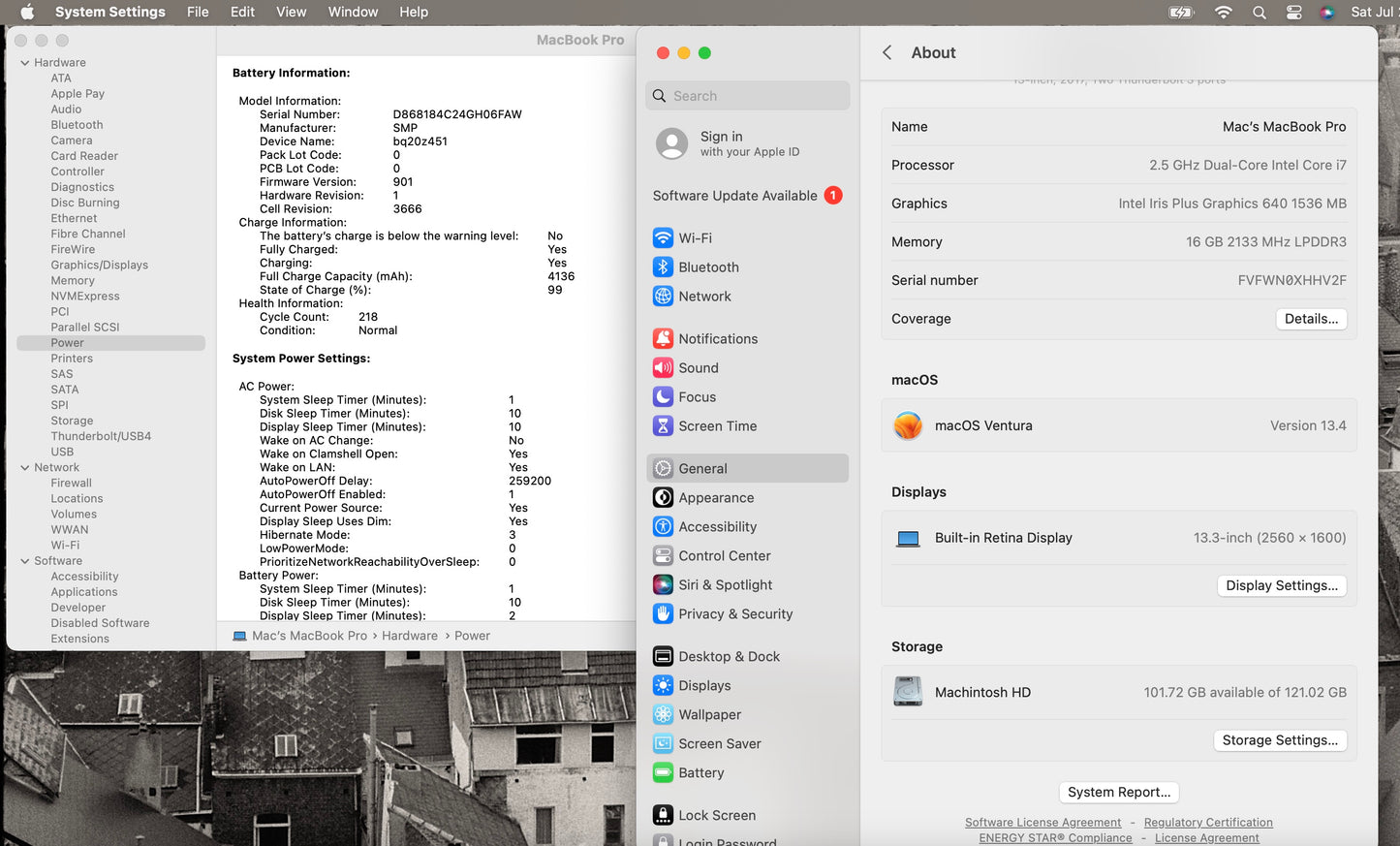Open Wi-Fi settings via its sidebar icon
Viewport: 1400px width, 846px height.
[663, 238]
